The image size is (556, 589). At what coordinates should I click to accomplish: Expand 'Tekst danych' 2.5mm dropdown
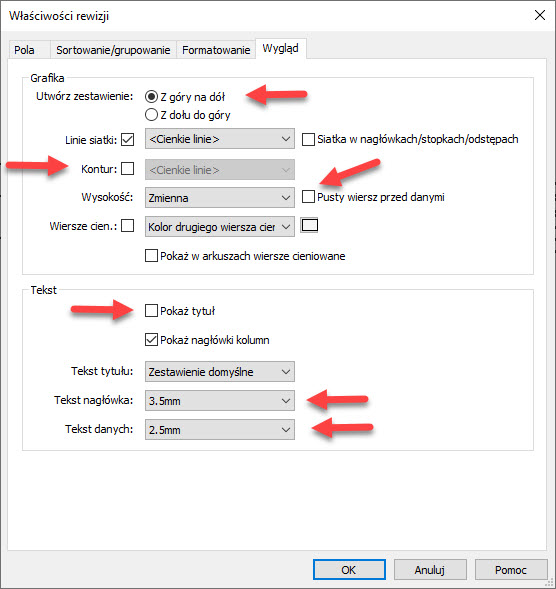(220, 430)
